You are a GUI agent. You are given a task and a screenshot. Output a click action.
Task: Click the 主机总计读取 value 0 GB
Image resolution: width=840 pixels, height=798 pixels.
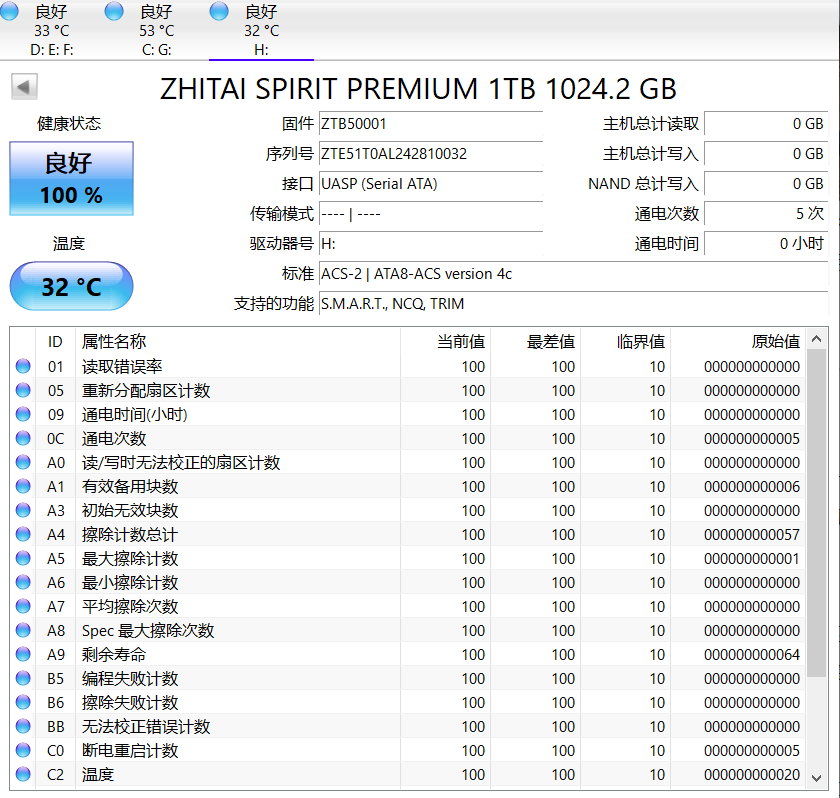(766, 124)
